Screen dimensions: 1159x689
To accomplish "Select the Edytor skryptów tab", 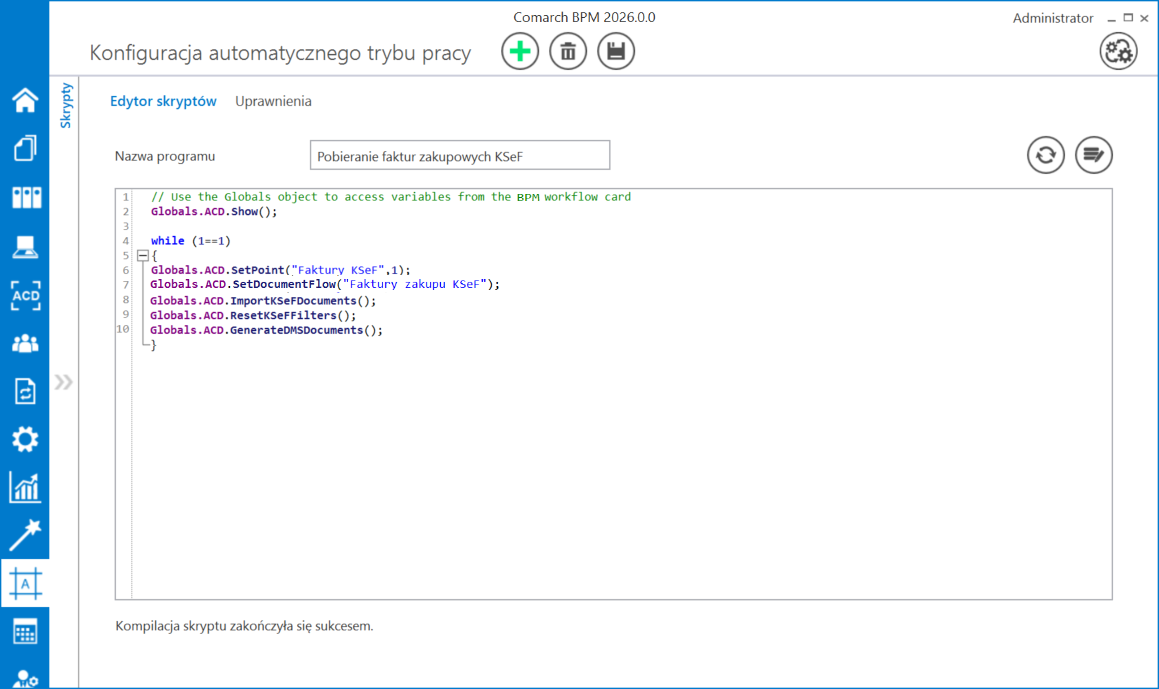I will click(163, 101).
